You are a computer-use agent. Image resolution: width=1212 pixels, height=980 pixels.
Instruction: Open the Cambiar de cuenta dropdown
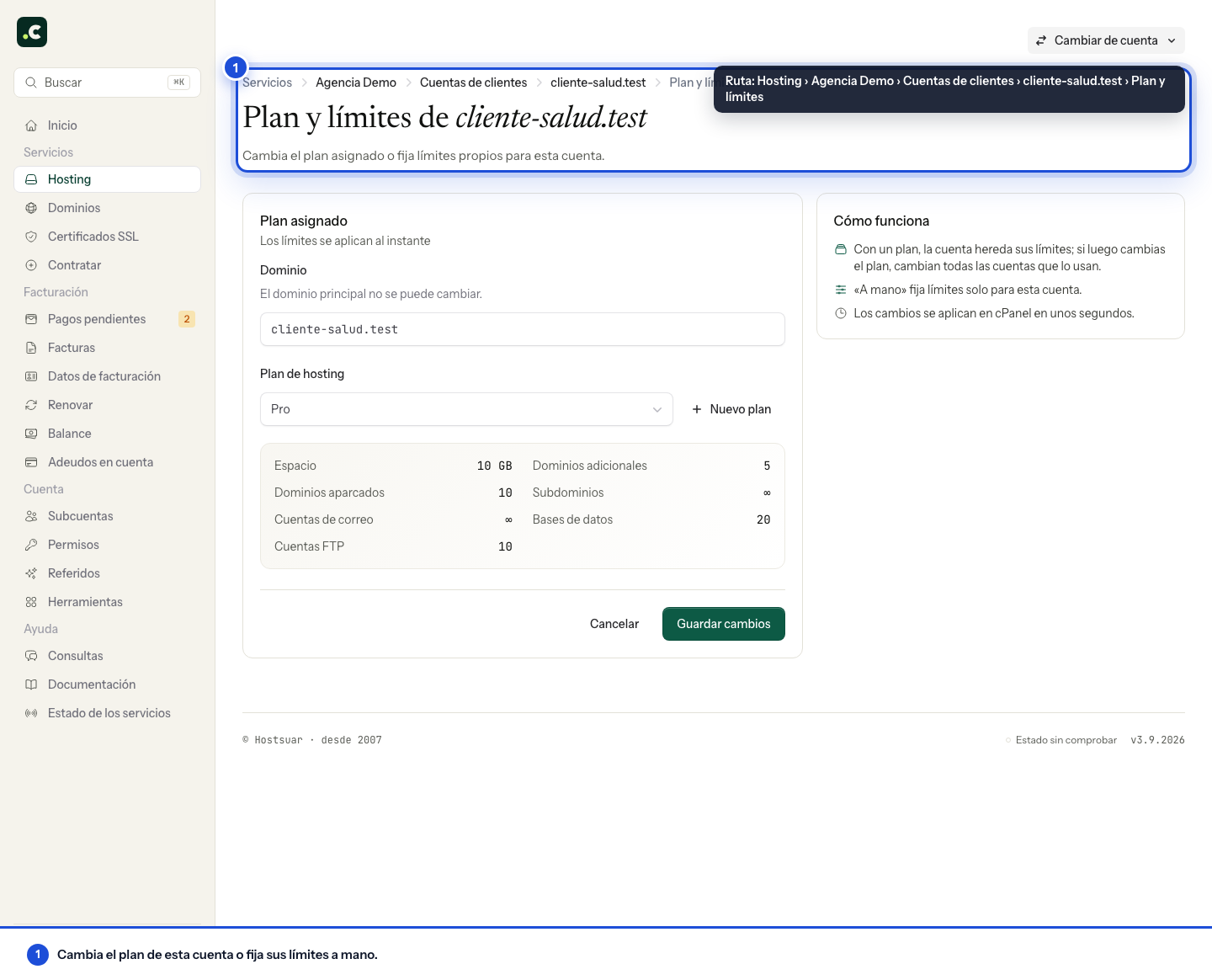coord(1106,40)
